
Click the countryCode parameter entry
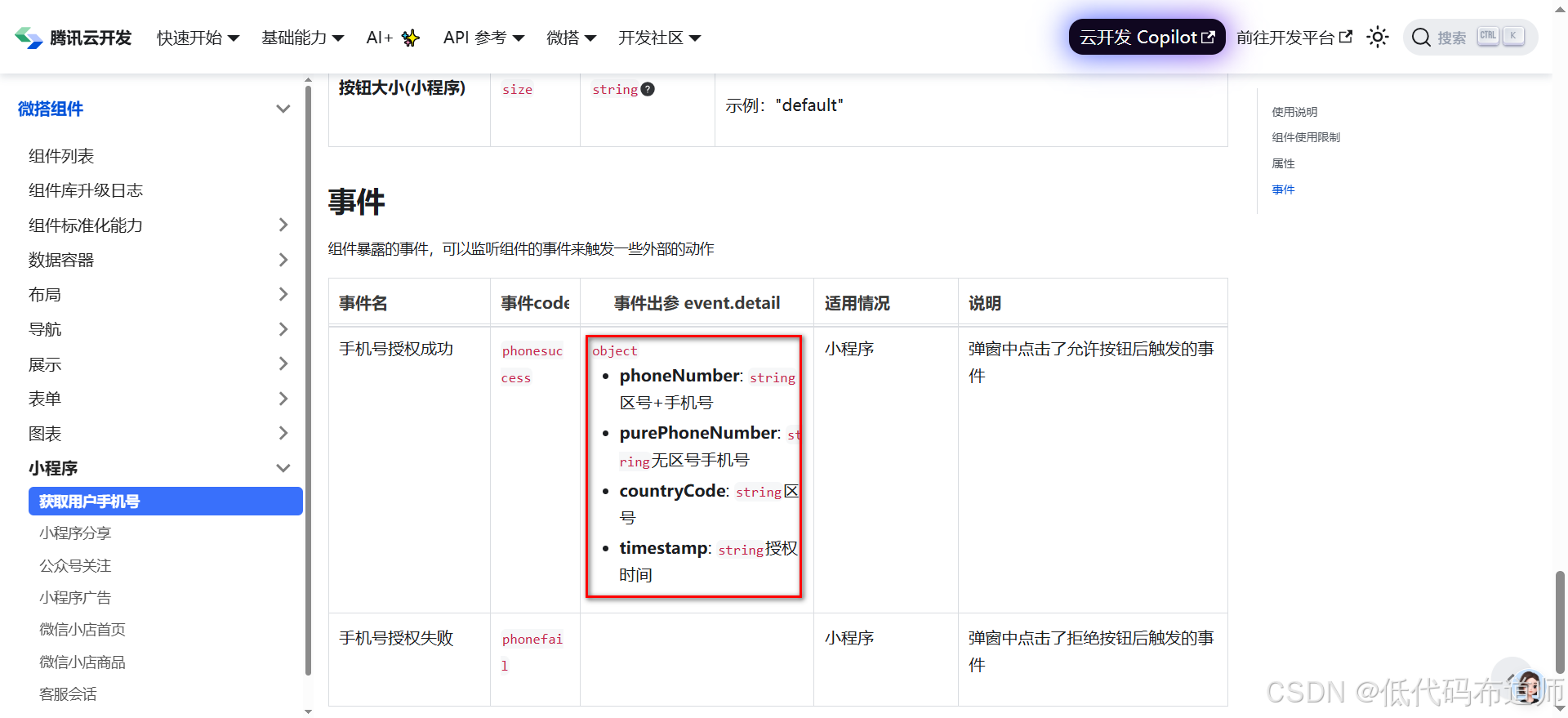708,503
